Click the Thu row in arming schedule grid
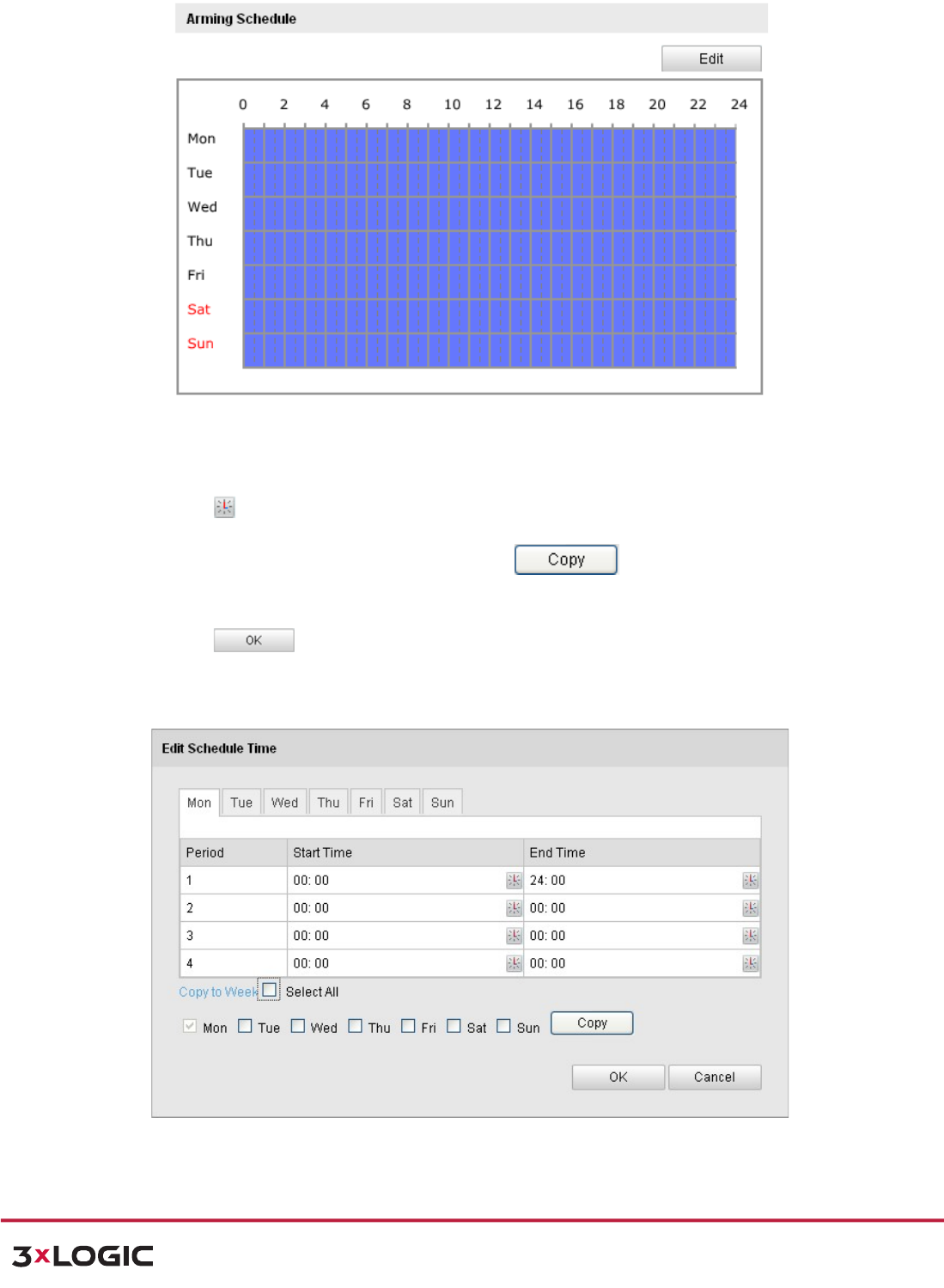 [x=490, y=247]
